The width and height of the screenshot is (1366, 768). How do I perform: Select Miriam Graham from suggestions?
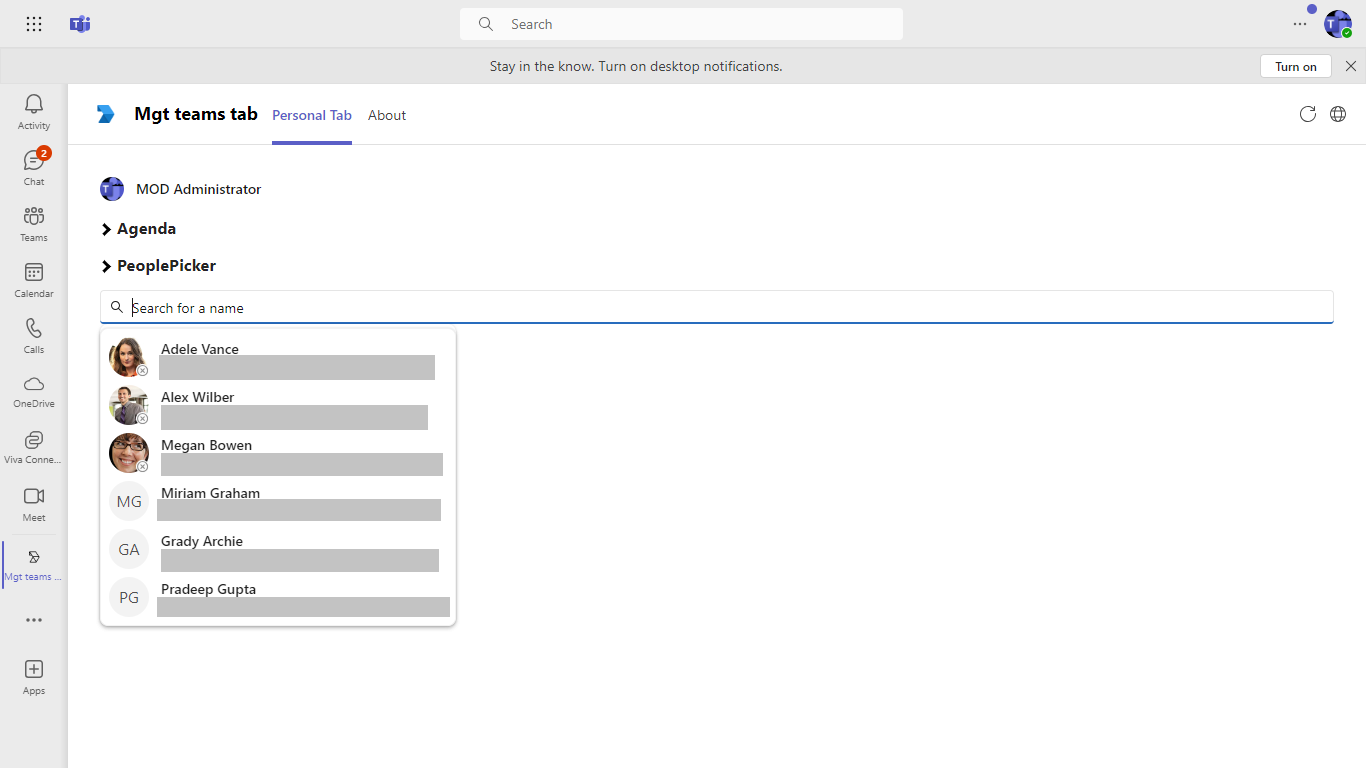pyautogui.click(x=278, y=501)
